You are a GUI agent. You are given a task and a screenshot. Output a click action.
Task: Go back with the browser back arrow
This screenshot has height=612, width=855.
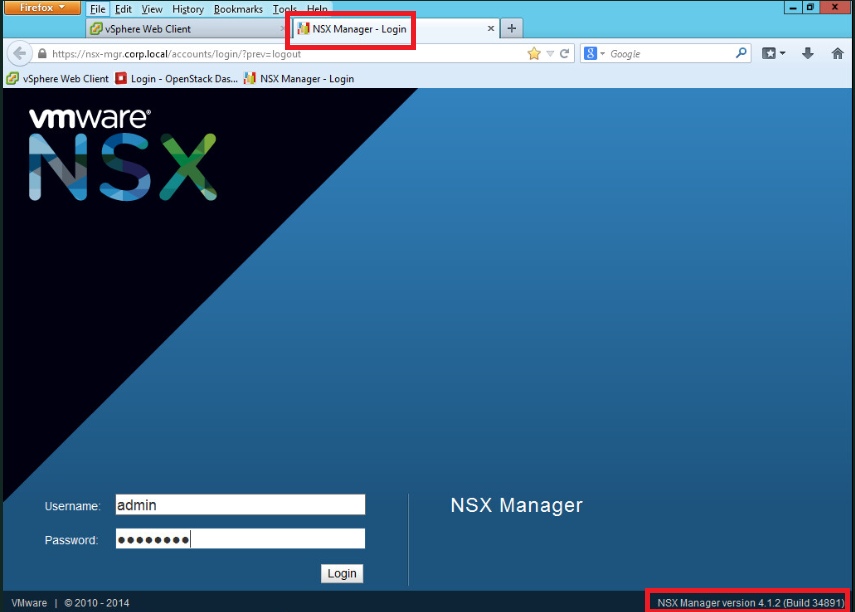click(x=19, y=53)
